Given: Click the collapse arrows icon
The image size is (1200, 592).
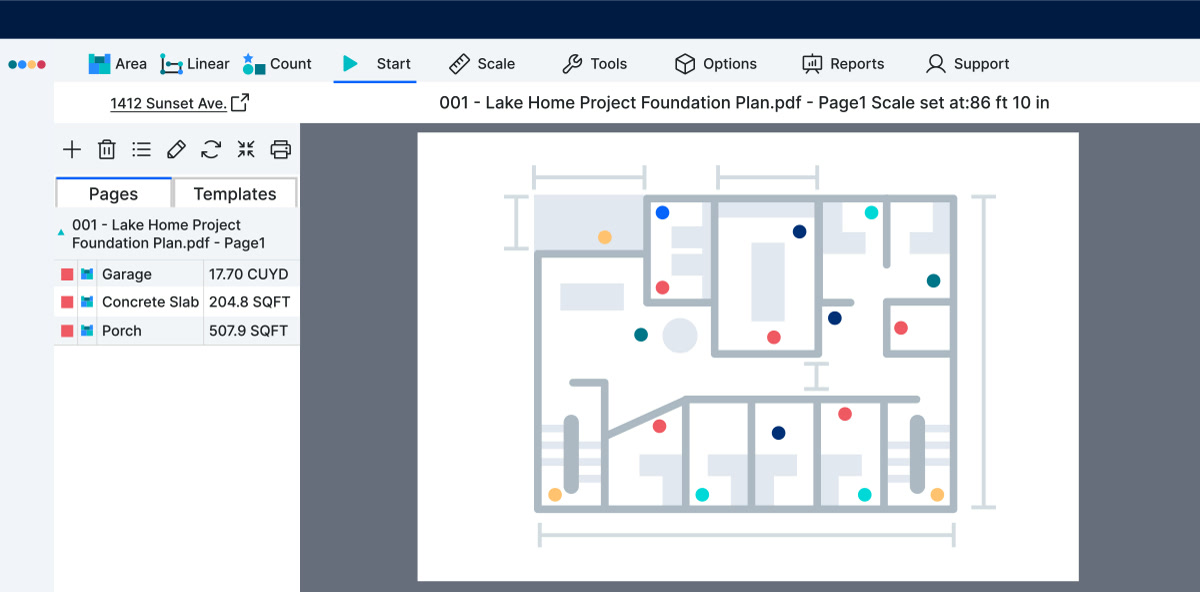Looking at the screenshot, I should click(x=246, y=150).
